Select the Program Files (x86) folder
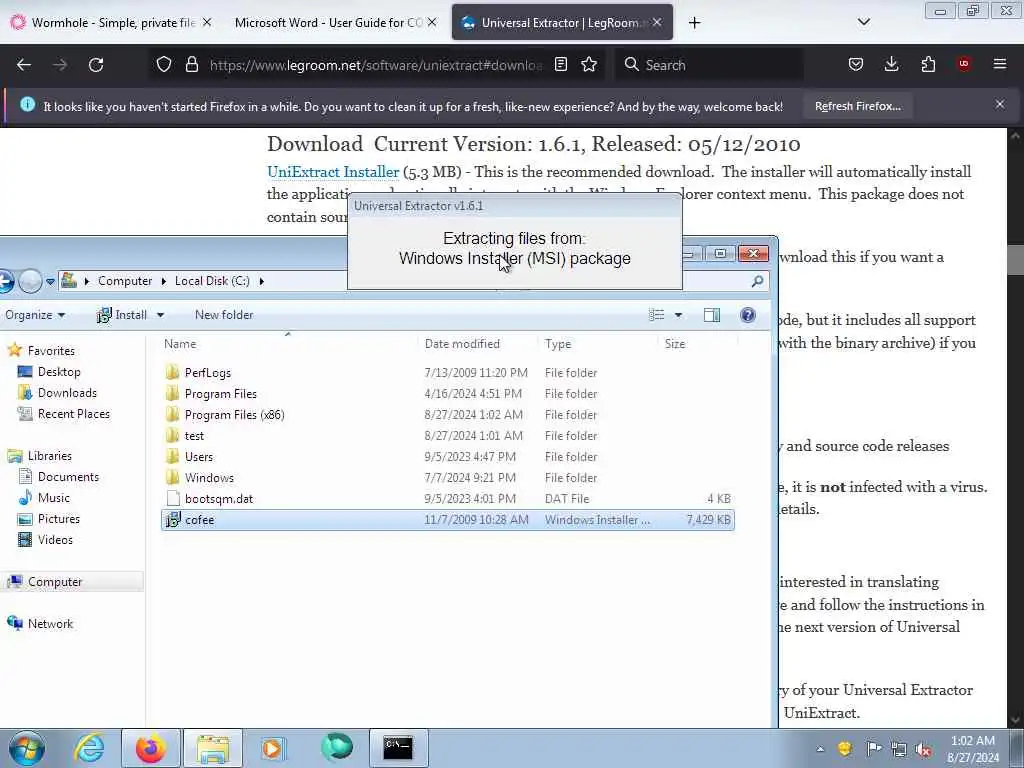 tap(447, 415)
